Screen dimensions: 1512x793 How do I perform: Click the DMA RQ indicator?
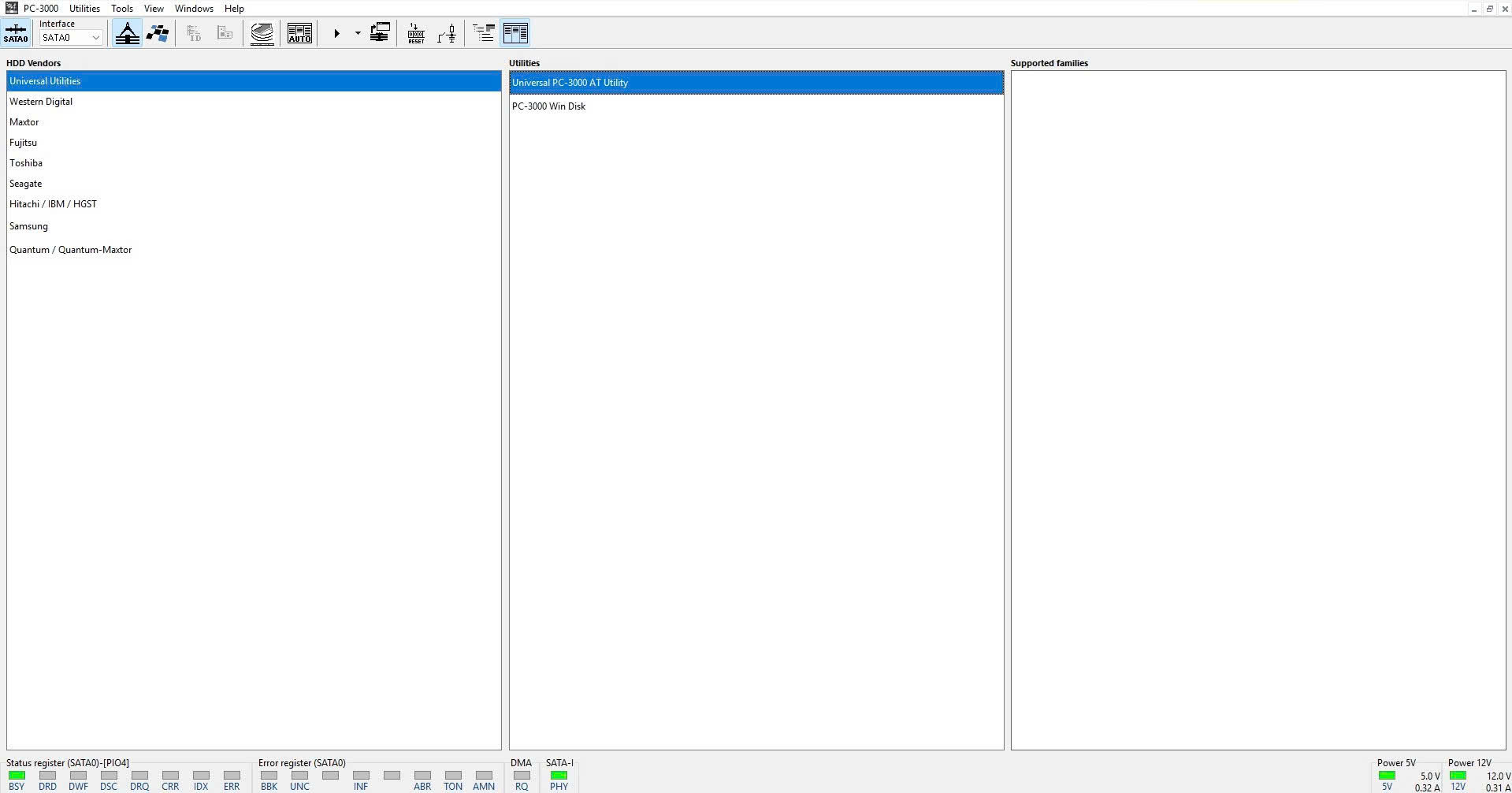(x=522, y=776)
